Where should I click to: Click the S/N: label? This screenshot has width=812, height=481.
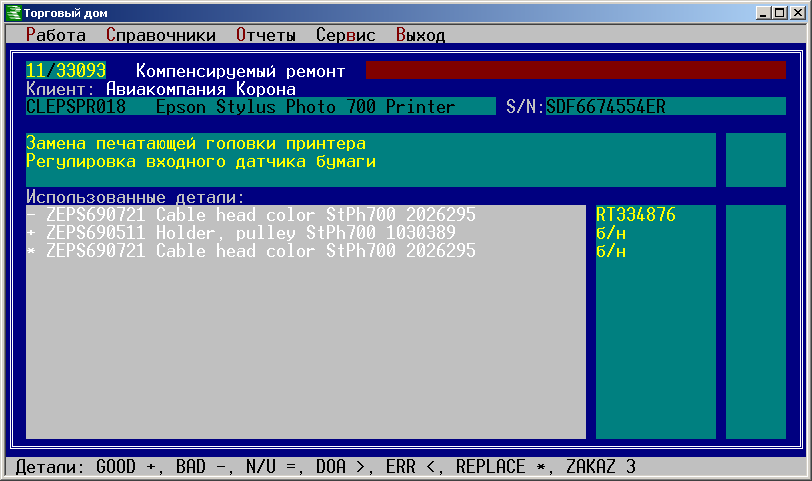(526, 106)
